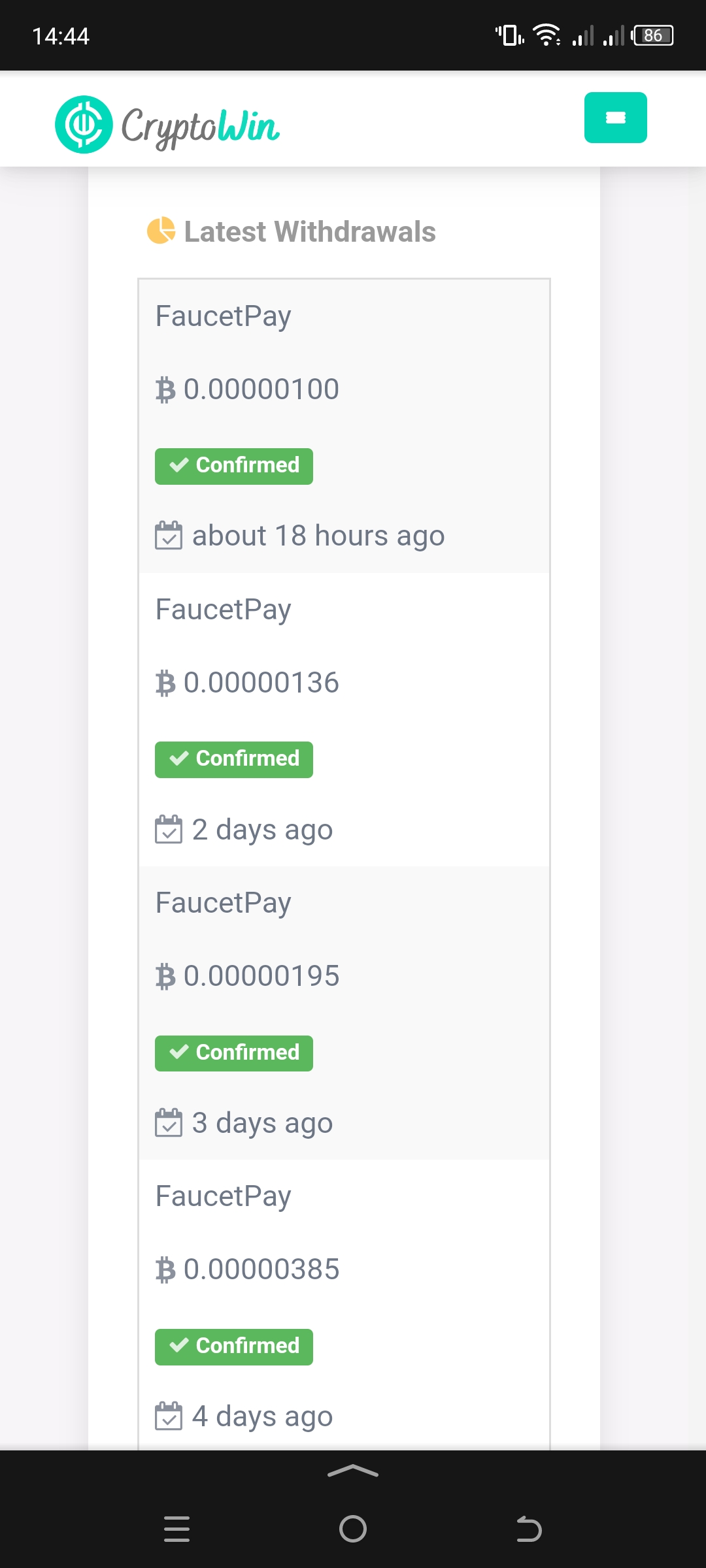Tap calendar icon next to 2 days ago
This screenshot has width=706, height=1568.
pos(169,829)
